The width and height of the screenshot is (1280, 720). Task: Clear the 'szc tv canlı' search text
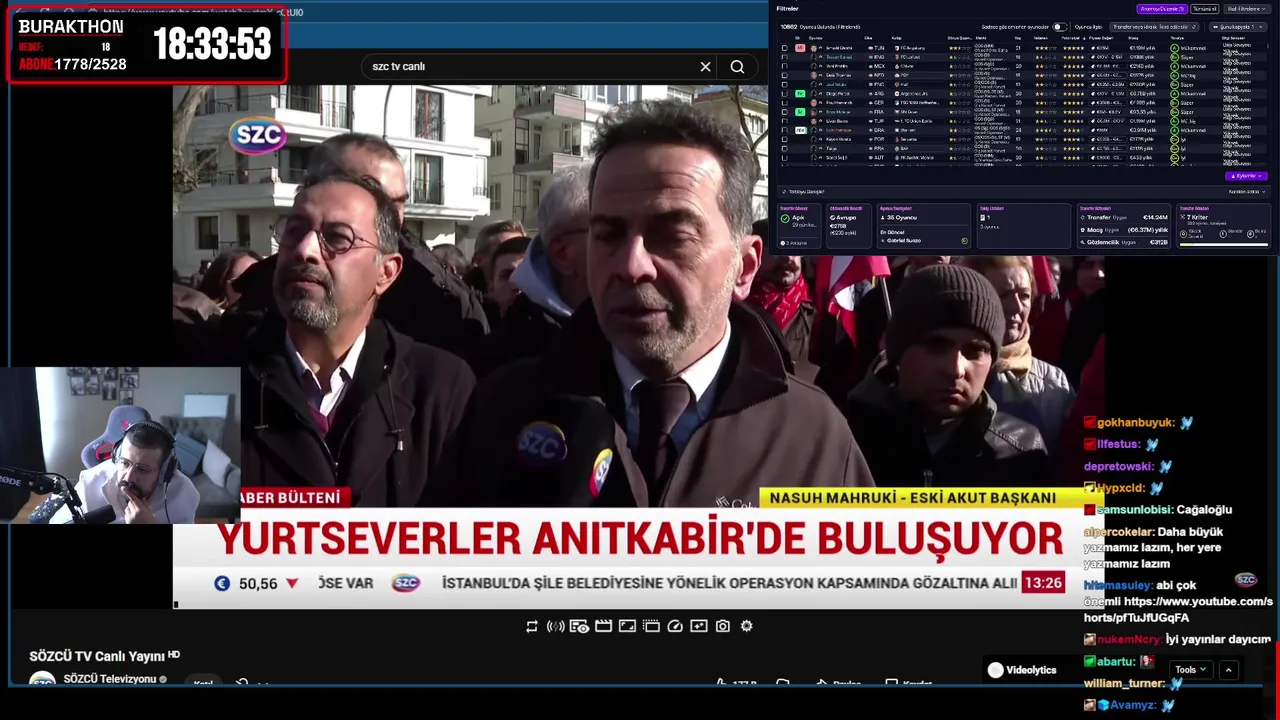click(705, 66)
